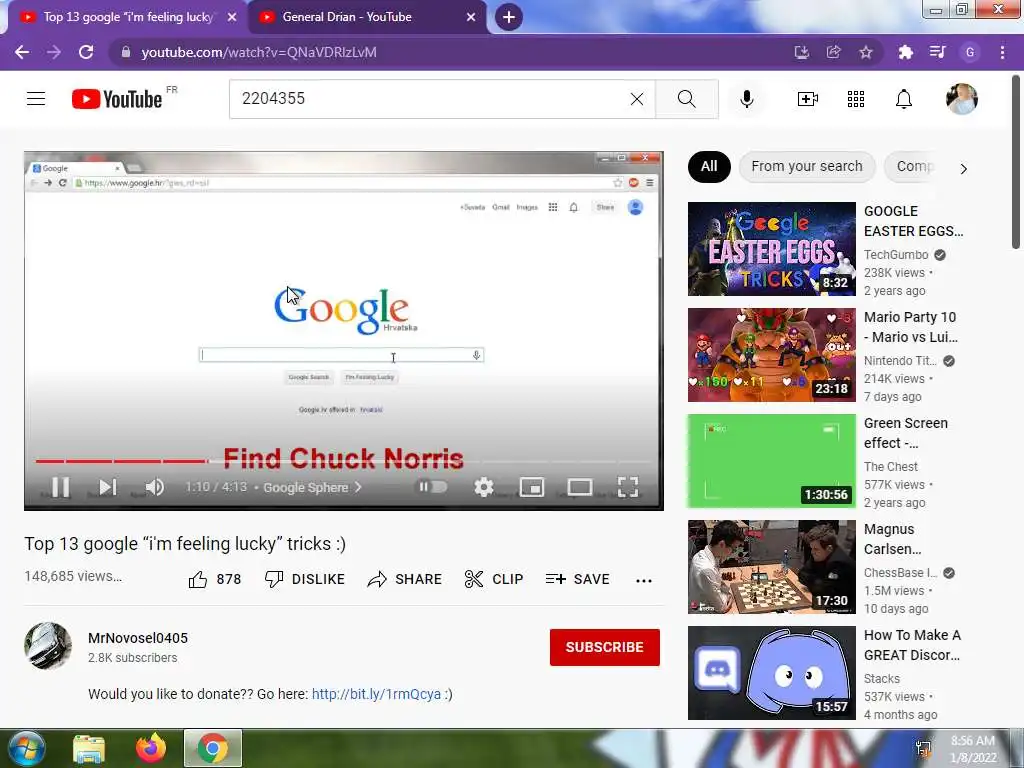Image resolution: width=1024 pixels, height=768 pixels.
Task: Share this page from address bar
Action: point(833,52)
